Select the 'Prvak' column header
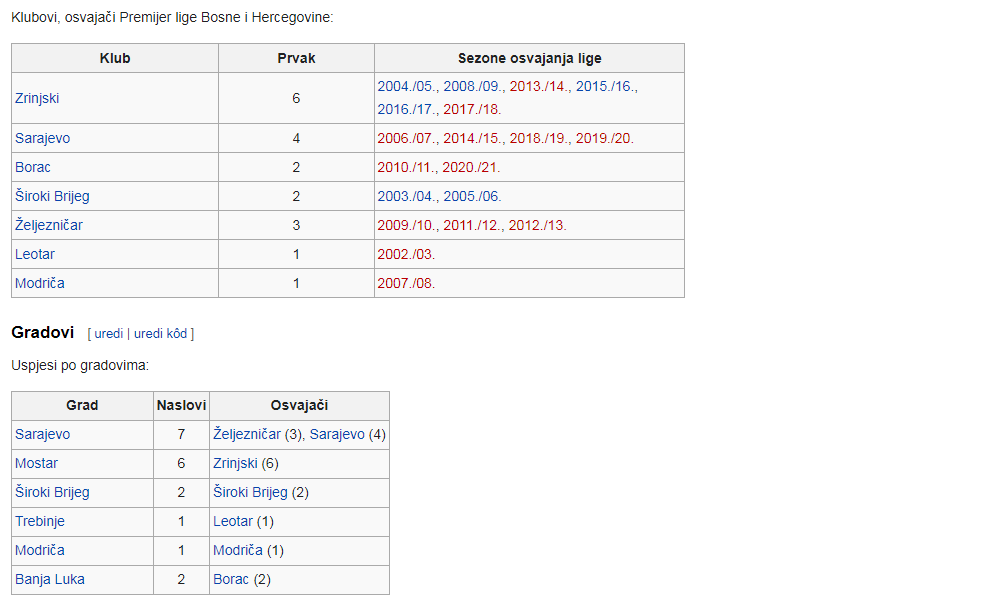The width and height of the screenshot is (996, 606). (x=296, y=58)
